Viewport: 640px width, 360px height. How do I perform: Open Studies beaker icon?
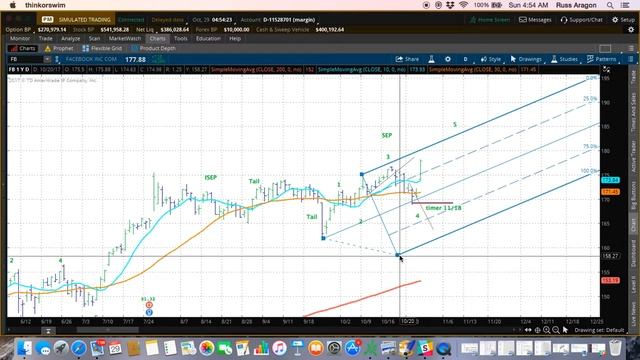pyautogui.click(x=554, y=59)
